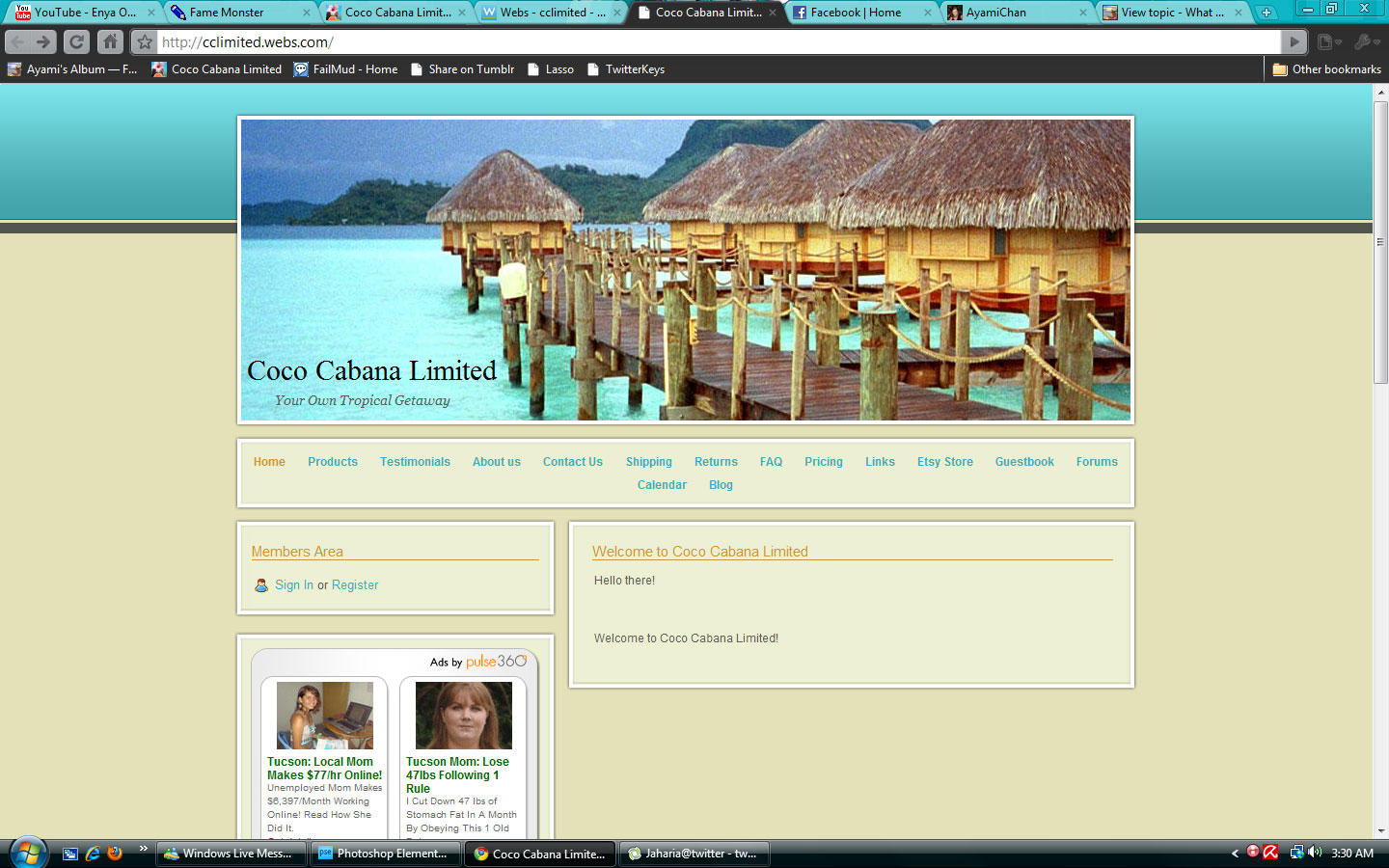Open the Testimonials page link
The width and height of the screenshot is (1389, 868).
pyautogui.click(x=415, y=462)
